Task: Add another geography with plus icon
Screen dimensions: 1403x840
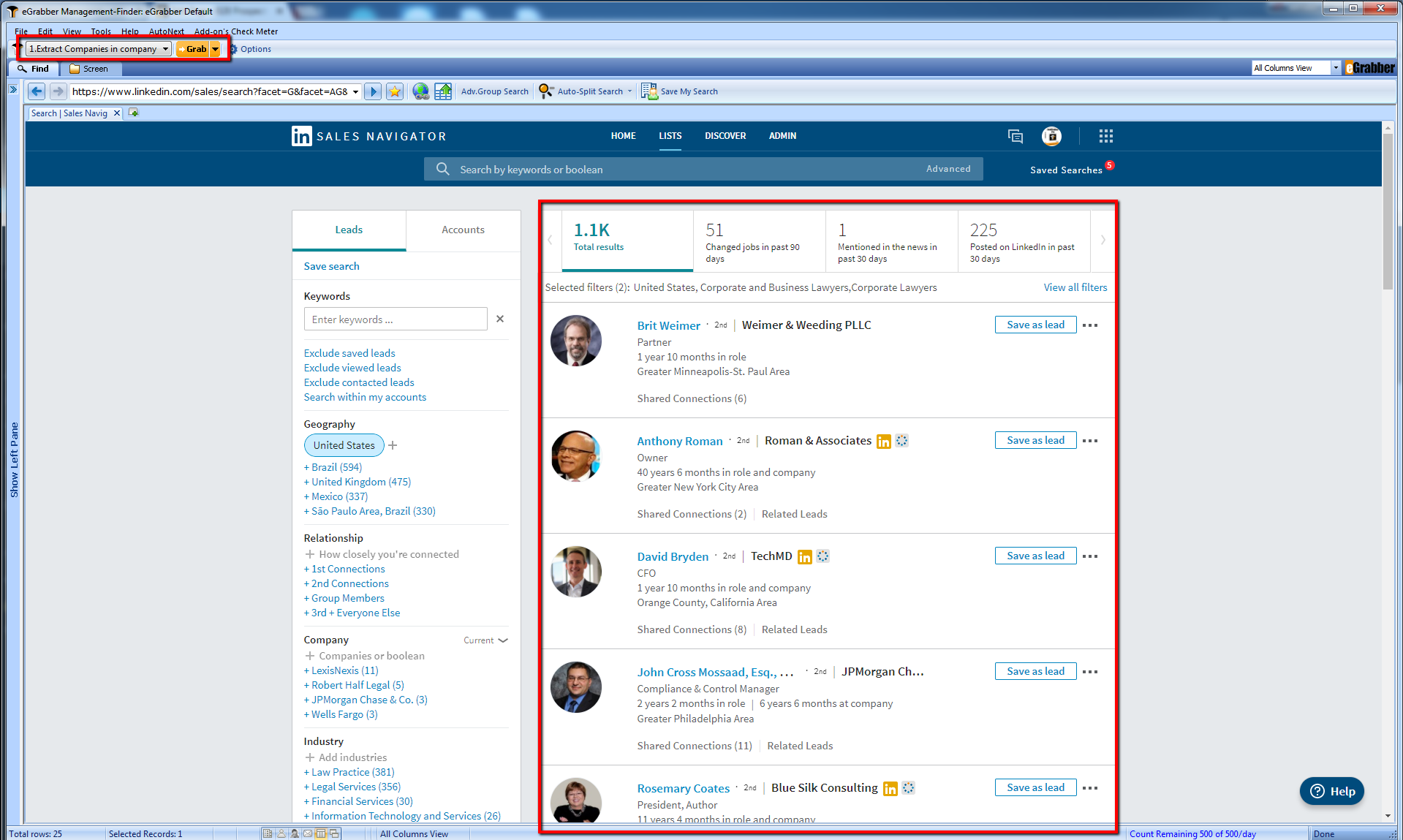Action: (x=393, y=445)
